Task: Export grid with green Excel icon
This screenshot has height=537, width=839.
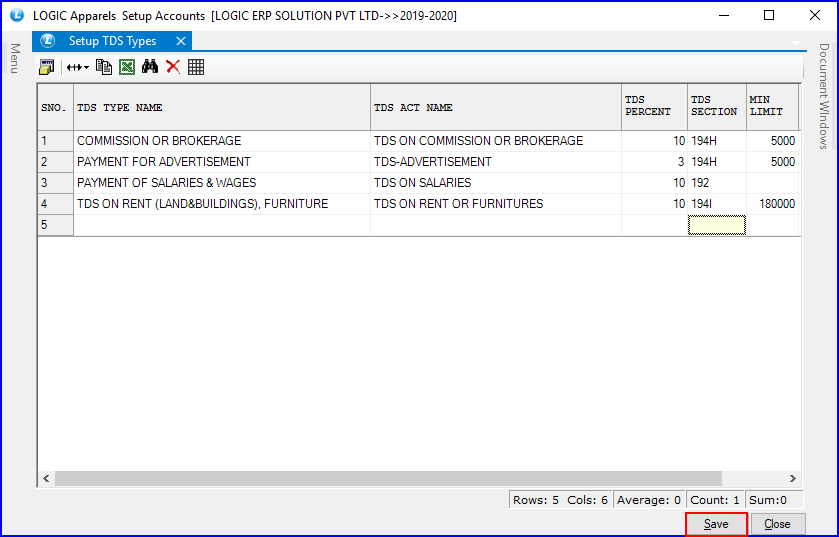Action: click(127, 67)
